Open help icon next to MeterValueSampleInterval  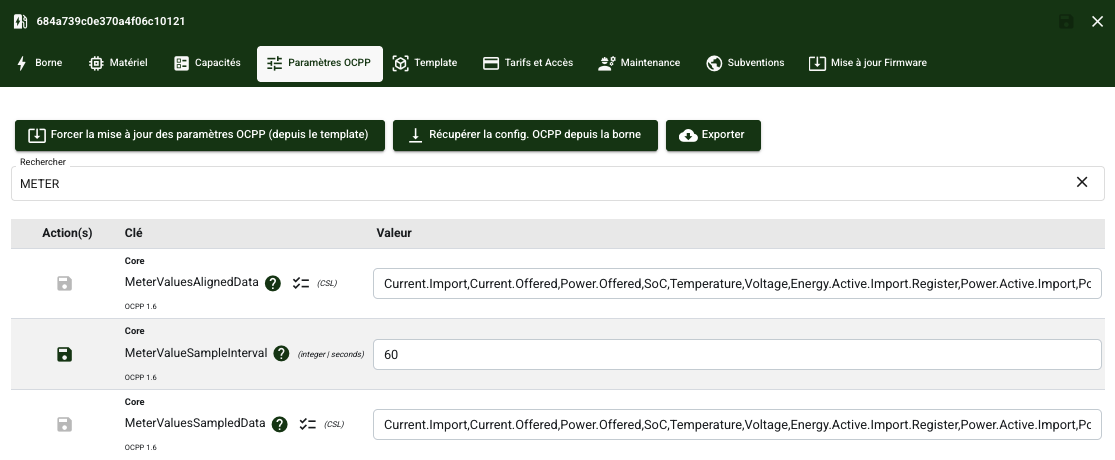pos(281,353)
